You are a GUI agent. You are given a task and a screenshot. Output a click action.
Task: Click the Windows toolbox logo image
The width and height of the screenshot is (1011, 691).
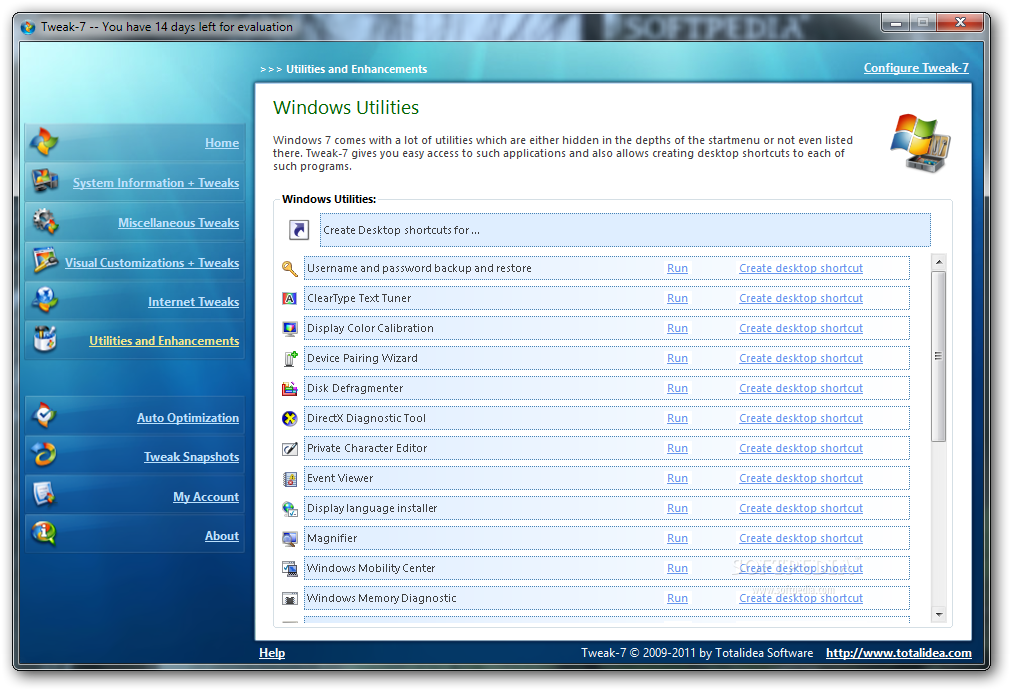[920, 143]
